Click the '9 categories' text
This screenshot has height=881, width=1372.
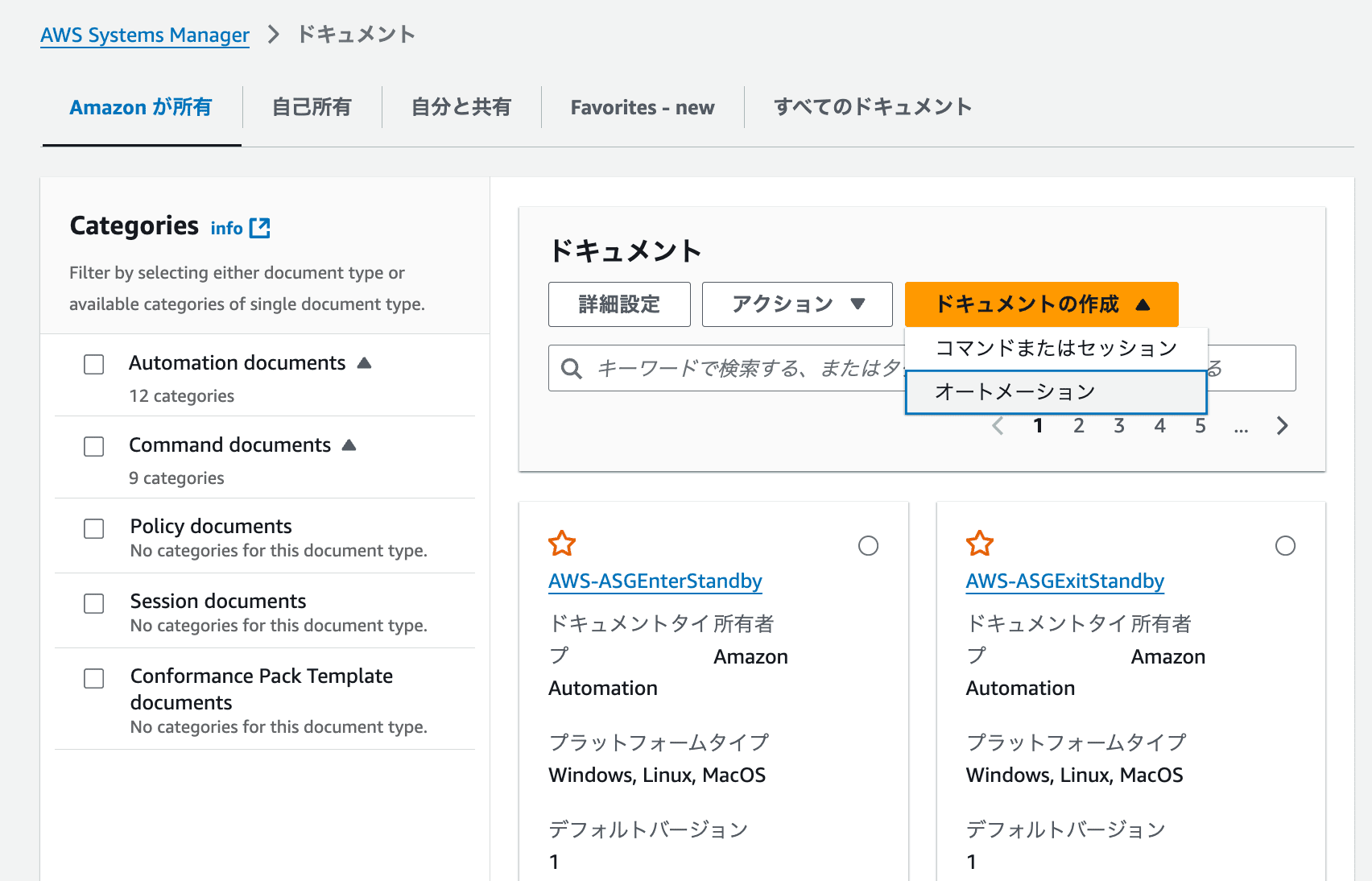pos(176,478)
